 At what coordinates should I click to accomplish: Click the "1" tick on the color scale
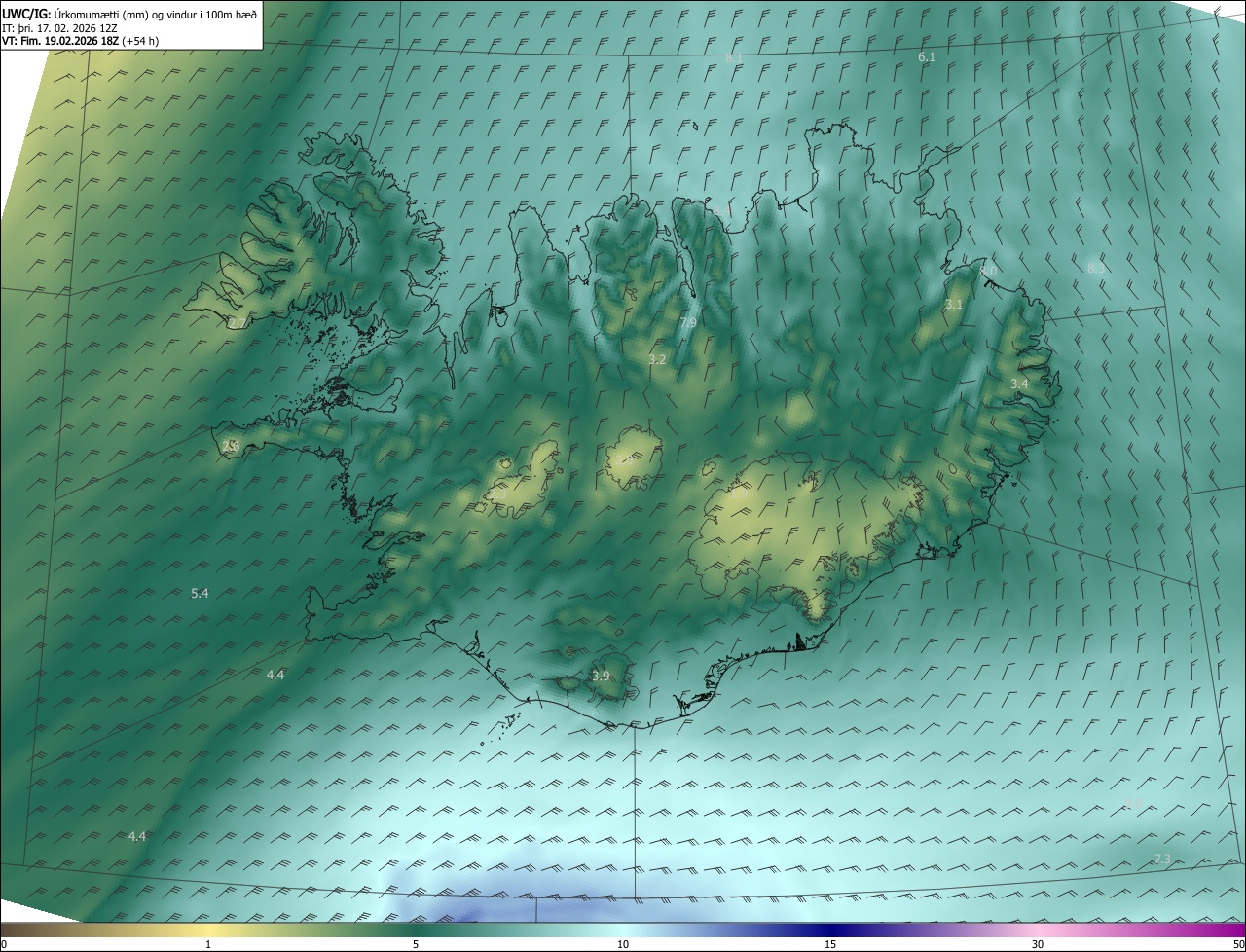click(x=208, y=944)
